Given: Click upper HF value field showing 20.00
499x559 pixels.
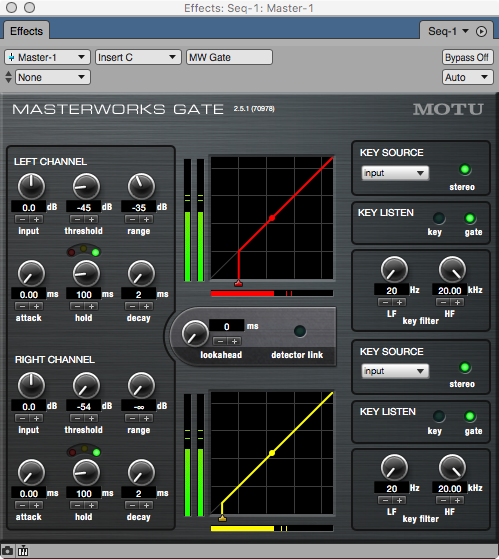Looking at the screenshot, I should 449,290.
